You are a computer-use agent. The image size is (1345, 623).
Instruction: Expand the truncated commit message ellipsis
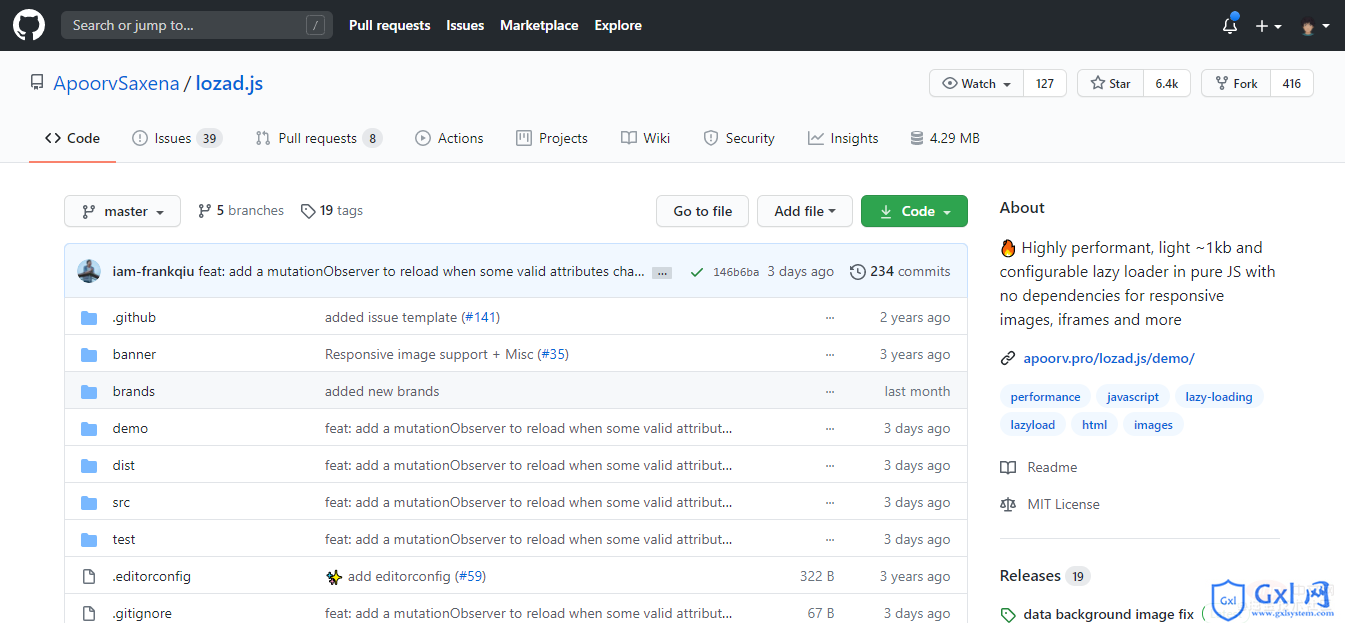coord(662,272)
